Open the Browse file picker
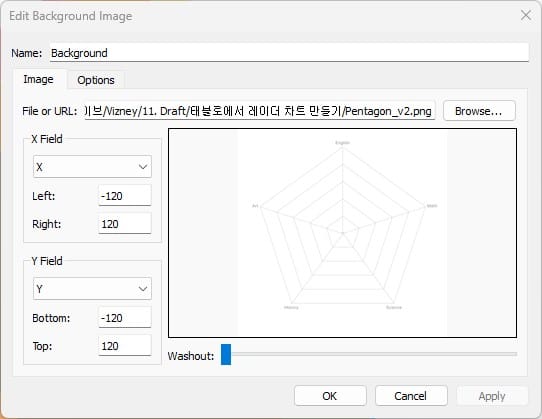The width and height of the screenshot is (542, 419). tap(479, 111)
